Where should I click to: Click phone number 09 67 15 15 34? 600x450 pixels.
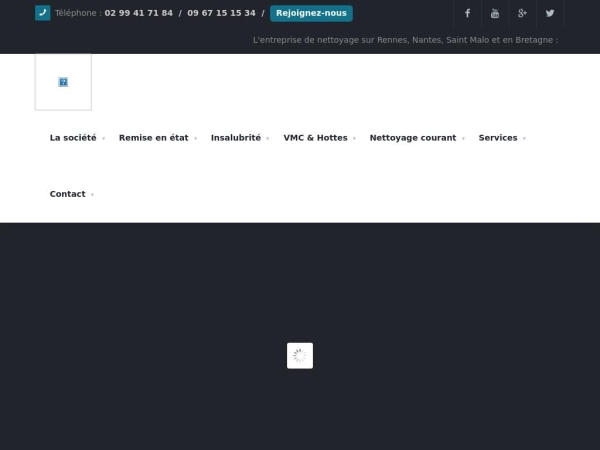221,13
